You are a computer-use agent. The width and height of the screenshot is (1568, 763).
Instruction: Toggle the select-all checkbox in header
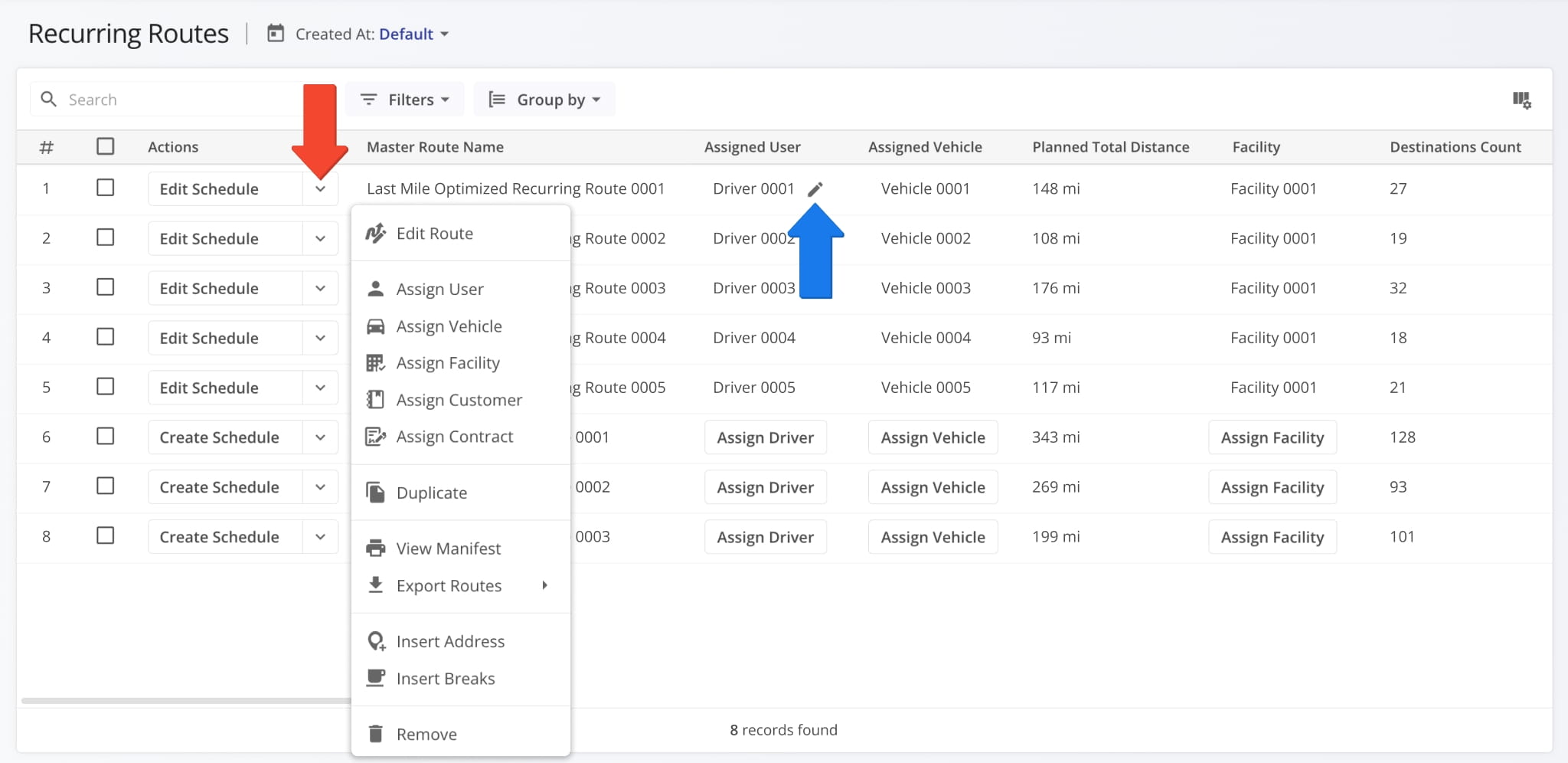pyautogui.click(x=106, y=146)
